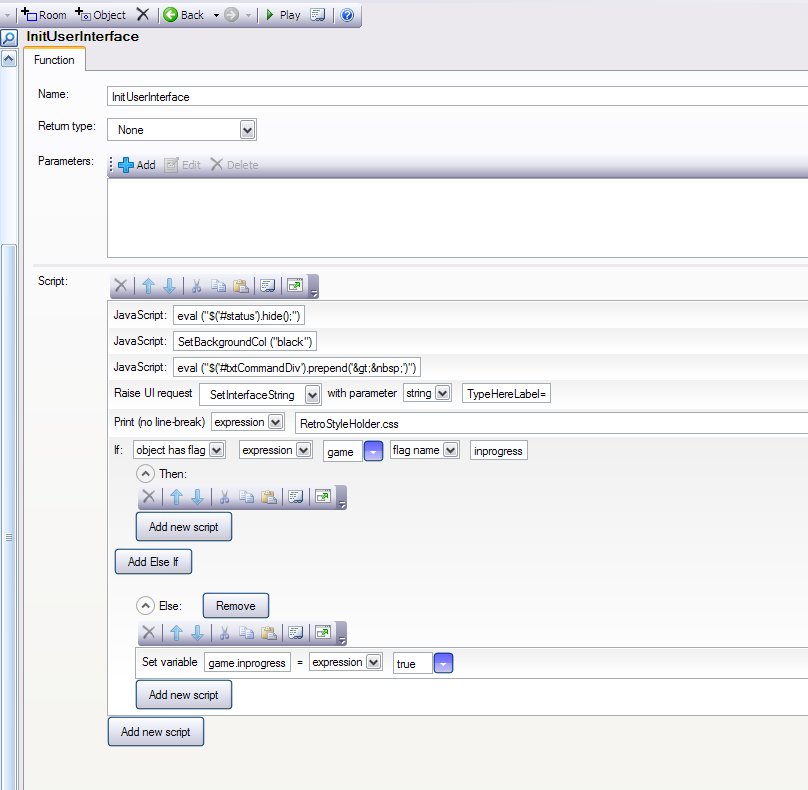Click the code view icon next to Play
This screenshot has height=790, width=808.
click(x=318, y=15)
